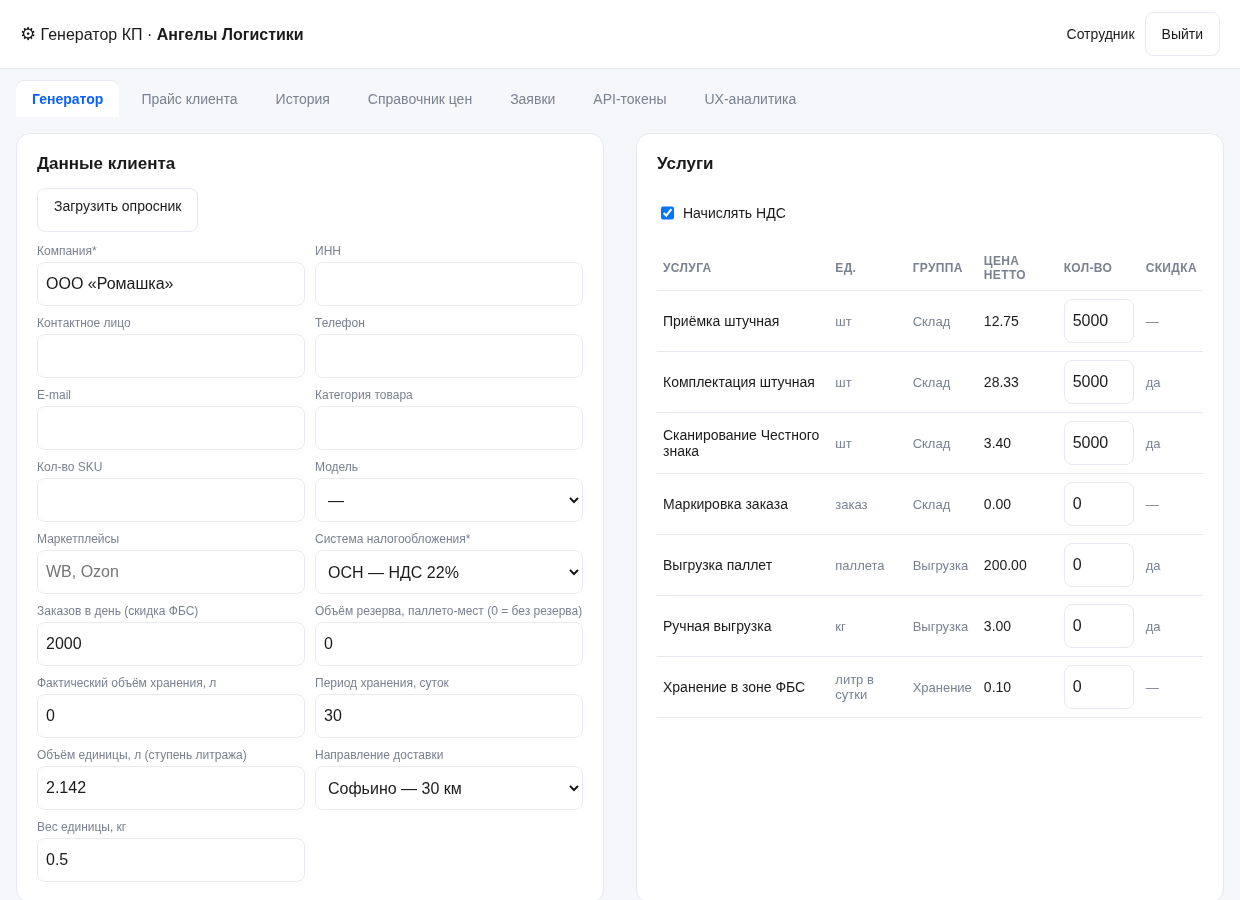Click the Объём резерва input field

[449, 644]
